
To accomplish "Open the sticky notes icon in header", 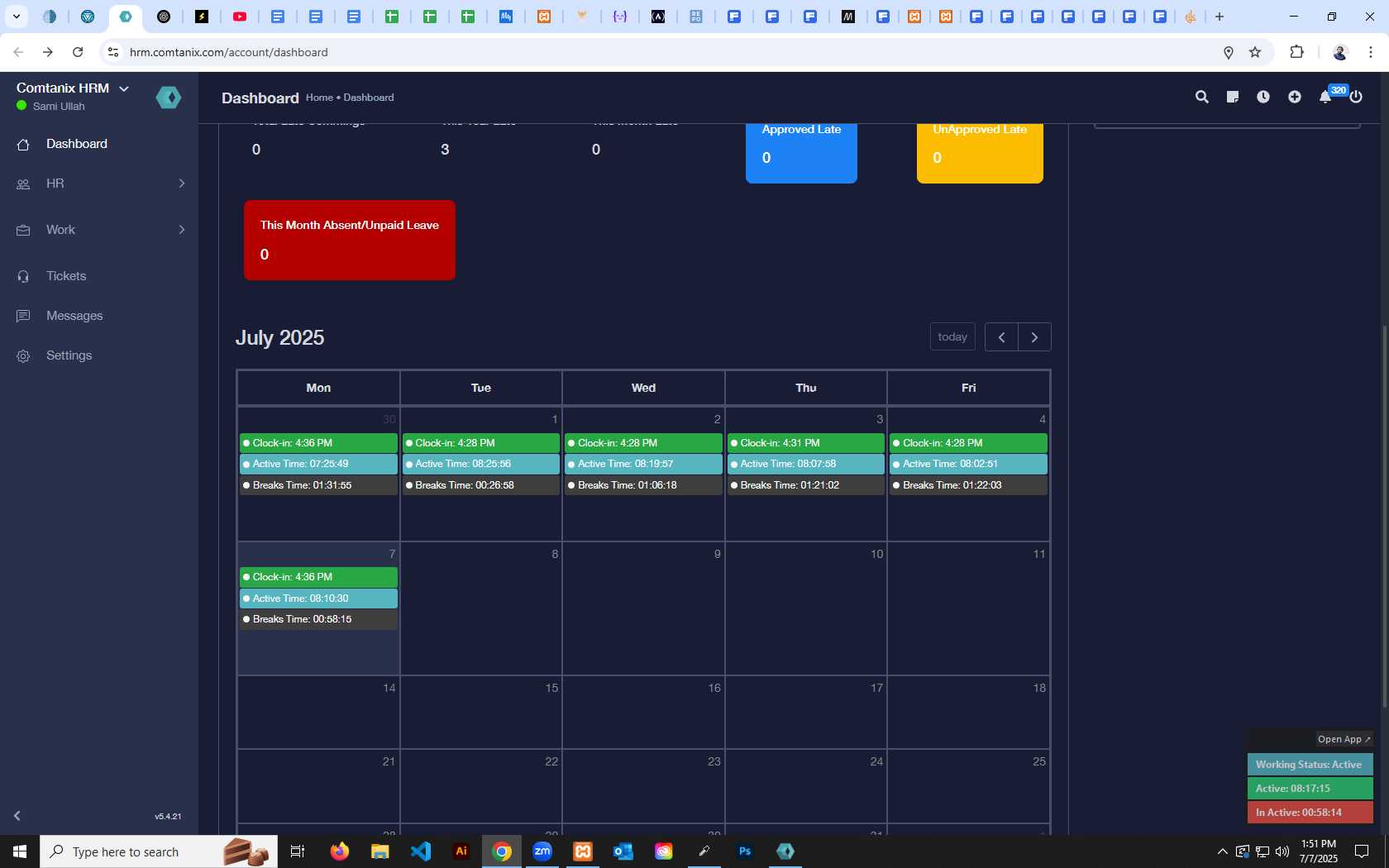I will (1232, 97).
